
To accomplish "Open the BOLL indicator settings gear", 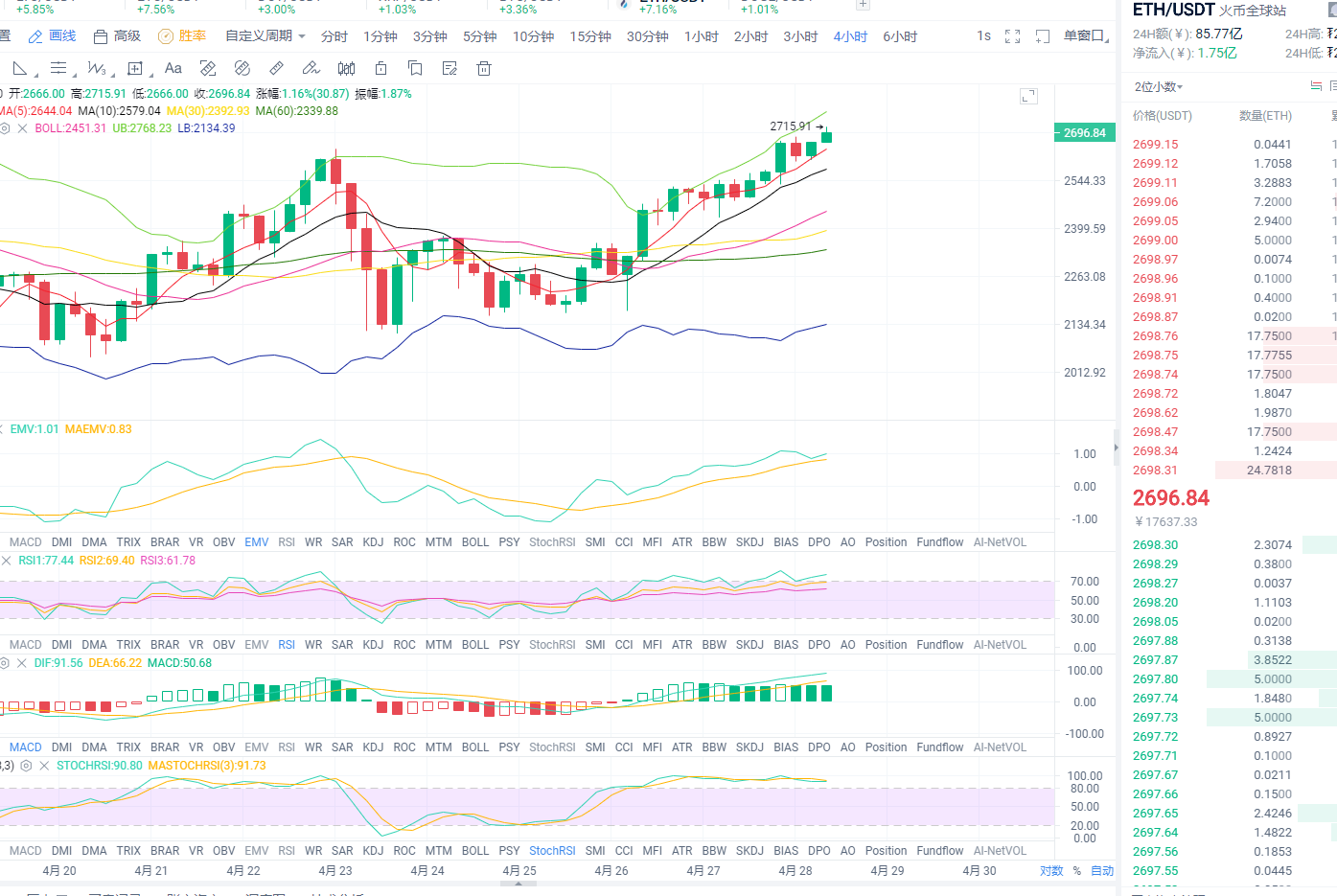I will pyautogui.click(x=5, y=128).
